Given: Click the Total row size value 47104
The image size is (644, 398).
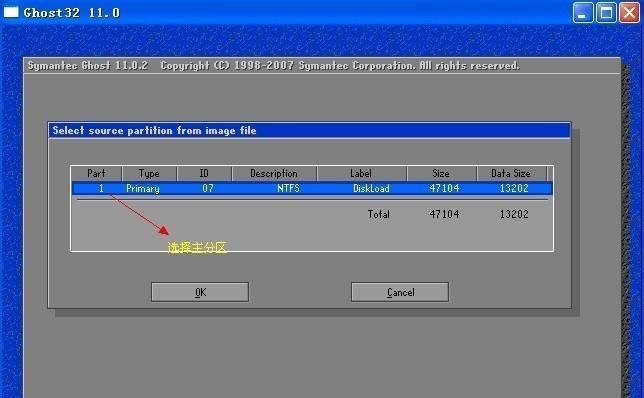Looking at the screenshot, I should point(444,214).
